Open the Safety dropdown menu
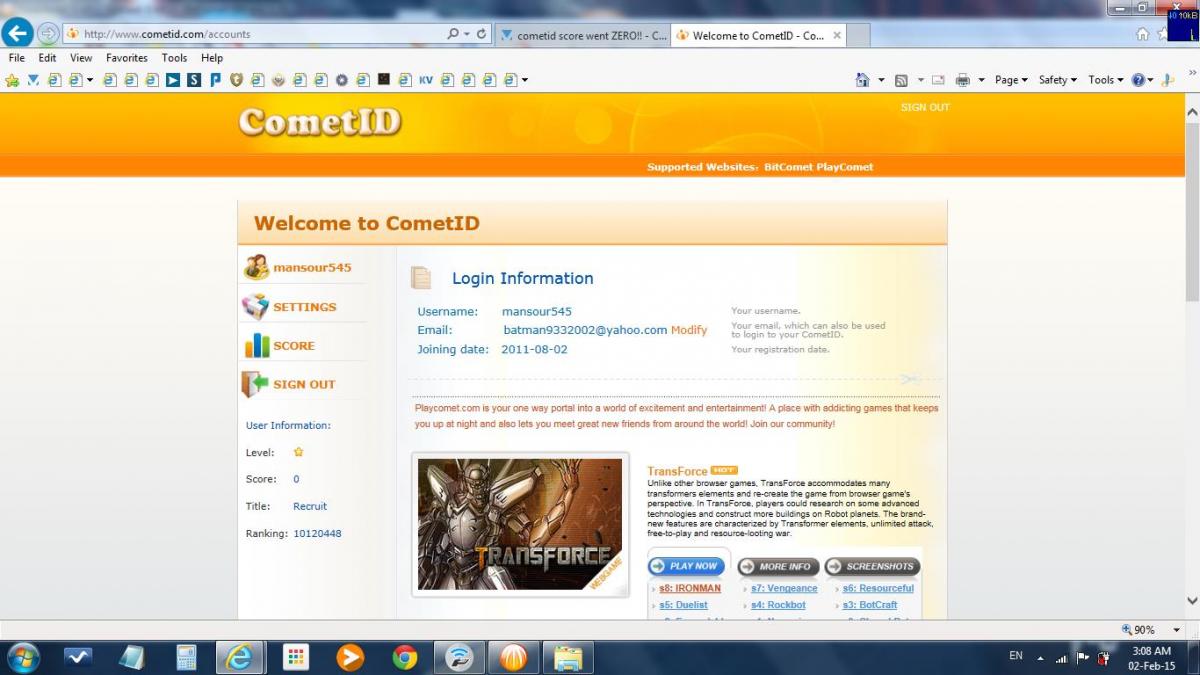 pos(1058,80)
